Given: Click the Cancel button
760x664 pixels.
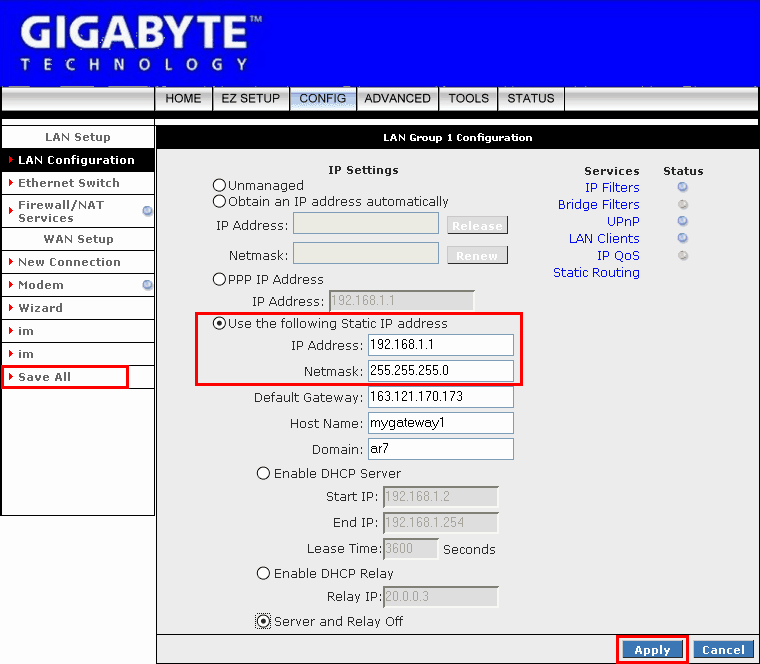Looking at the screenshot, I should pyautogui.click(x=723, y=649).
